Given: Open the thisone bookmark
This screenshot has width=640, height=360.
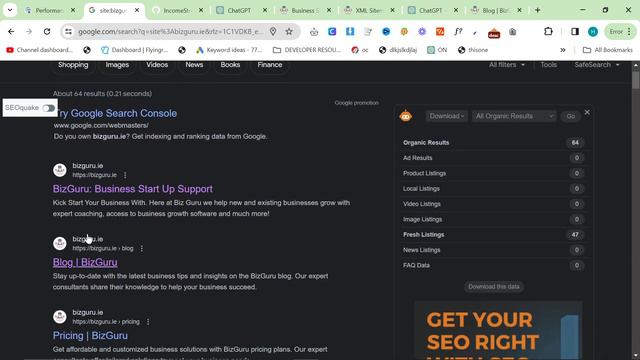Looking at the screenshot, I should [473, 50].
